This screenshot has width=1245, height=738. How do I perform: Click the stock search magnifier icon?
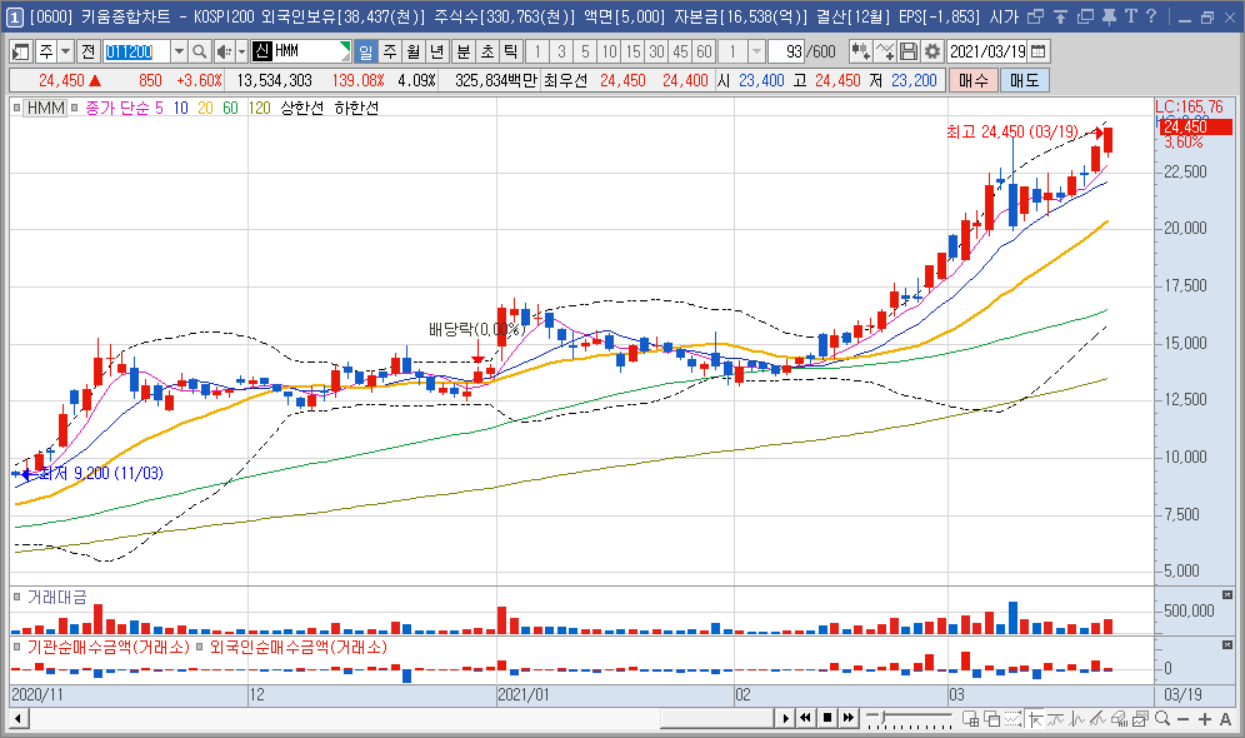pyautogui.click(x=199, y=52)
